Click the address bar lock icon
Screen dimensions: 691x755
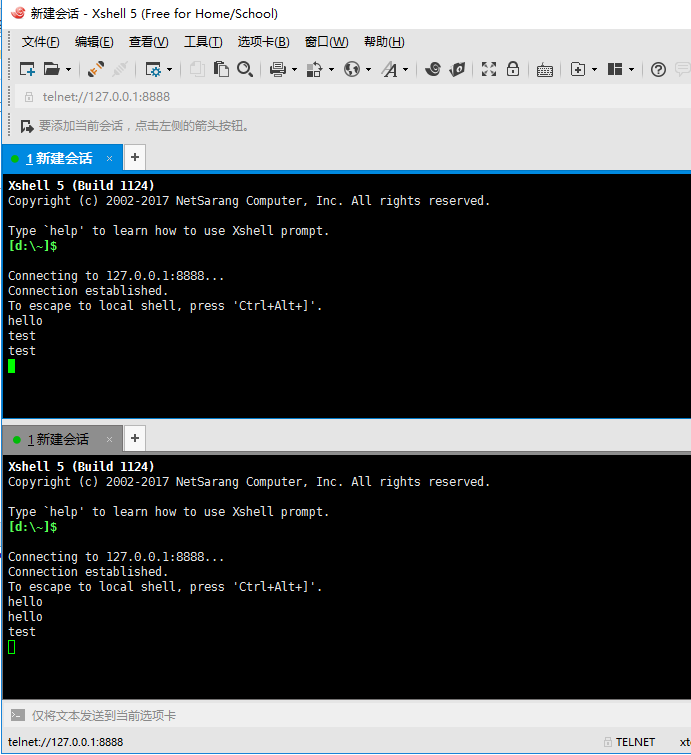click(x=29, y=97)
